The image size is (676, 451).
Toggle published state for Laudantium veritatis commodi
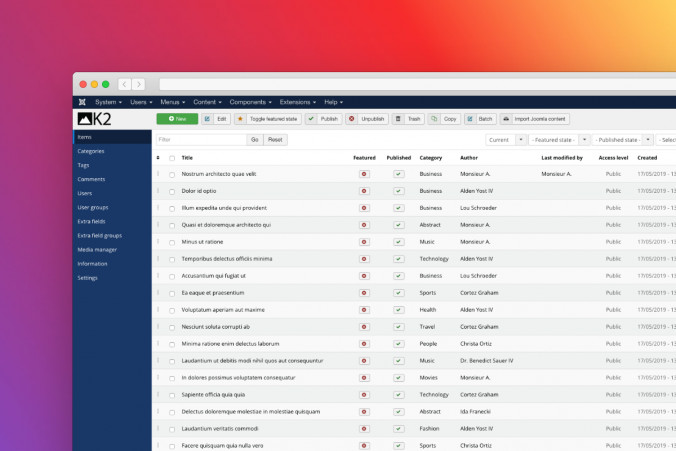[x=399, y=429]
